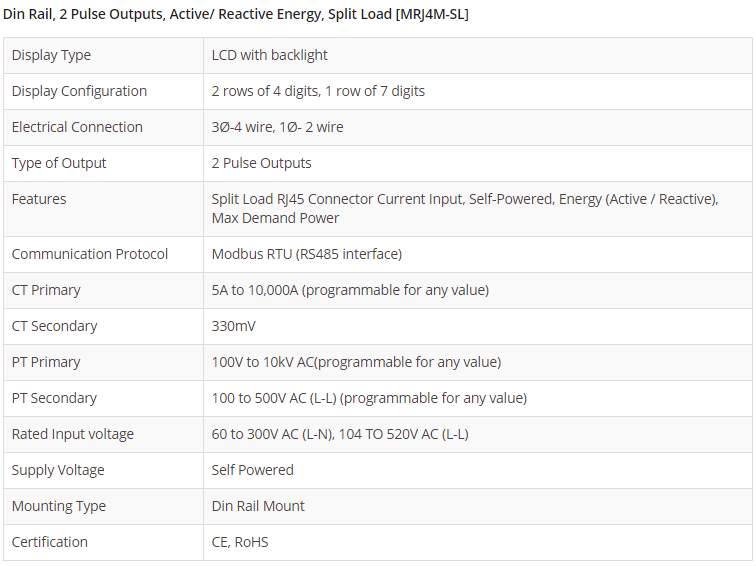Click the Din Rail Mount value

pos(258,506)
